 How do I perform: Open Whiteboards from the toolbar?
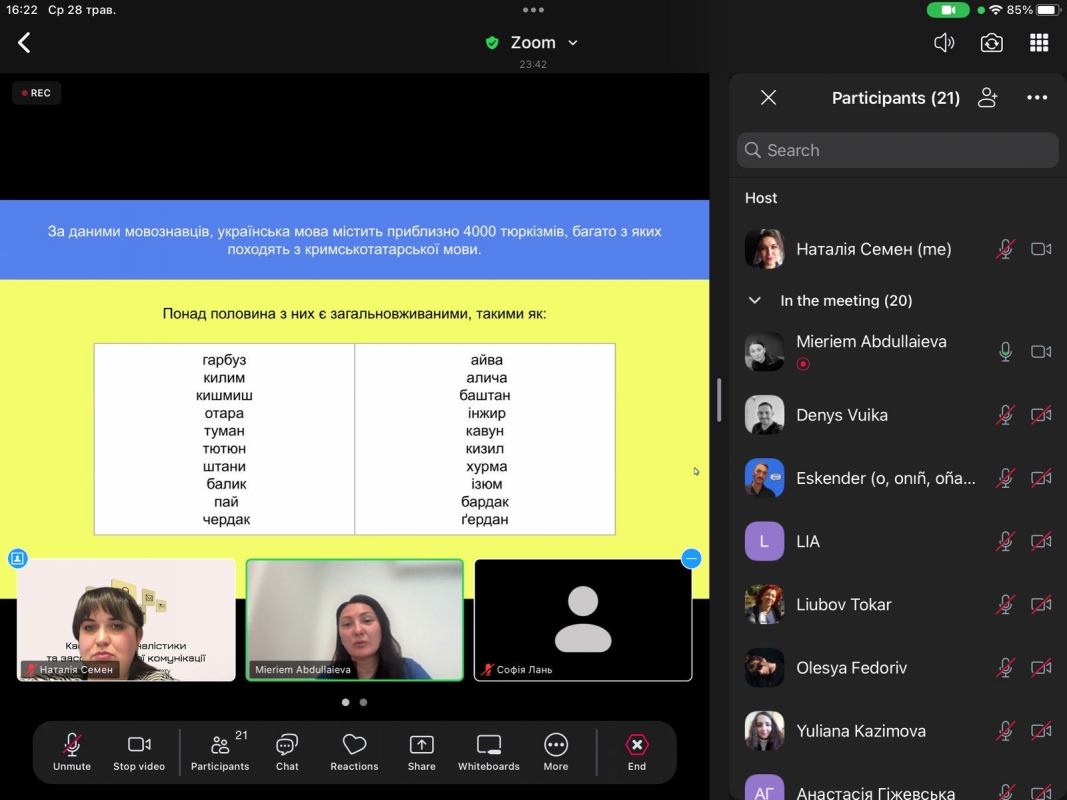(488, 752)
